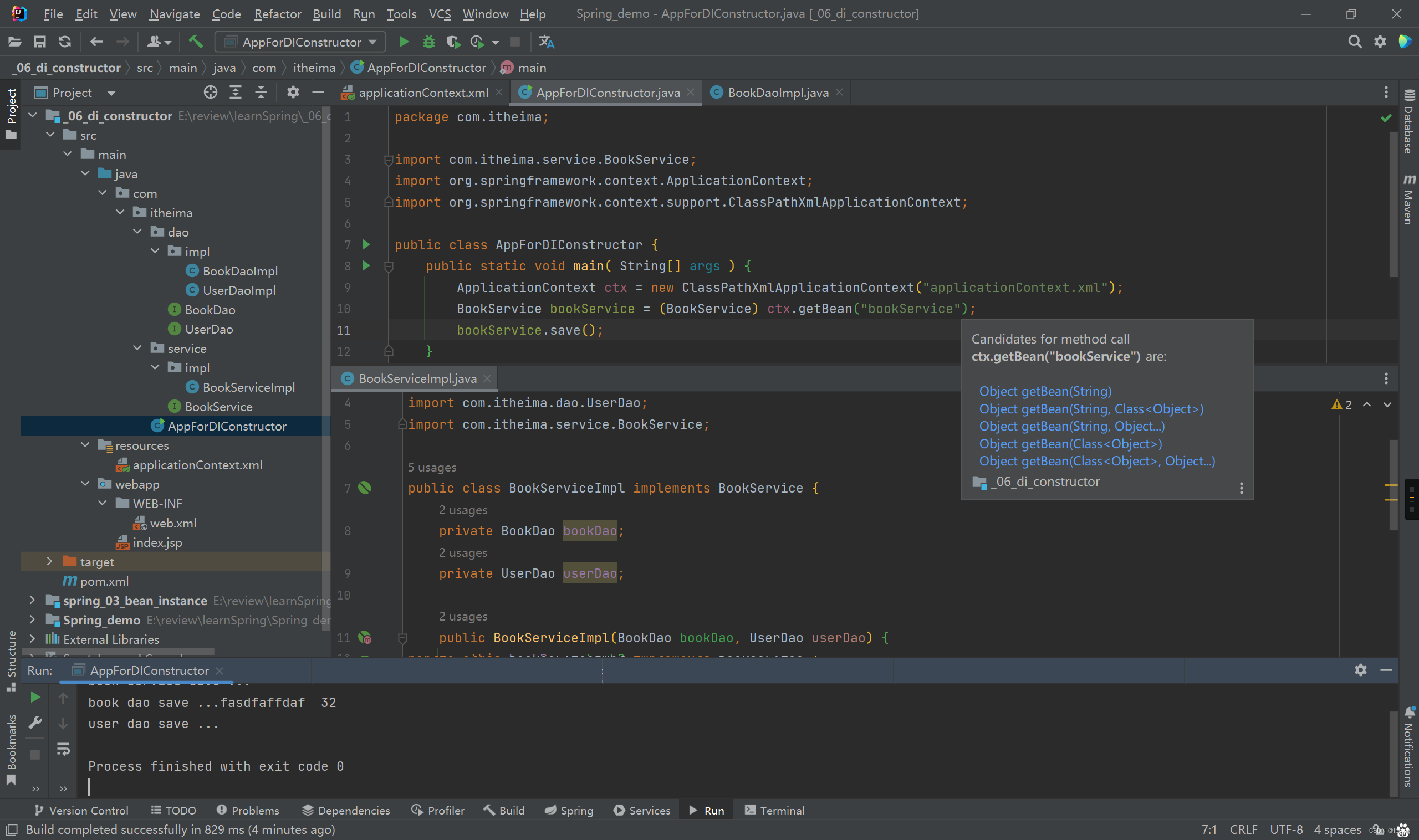Image resolution: width=1419 pixels, height=840 pixels.
Task: Open Database tool window sidebar
Action: coord(1409,122)
